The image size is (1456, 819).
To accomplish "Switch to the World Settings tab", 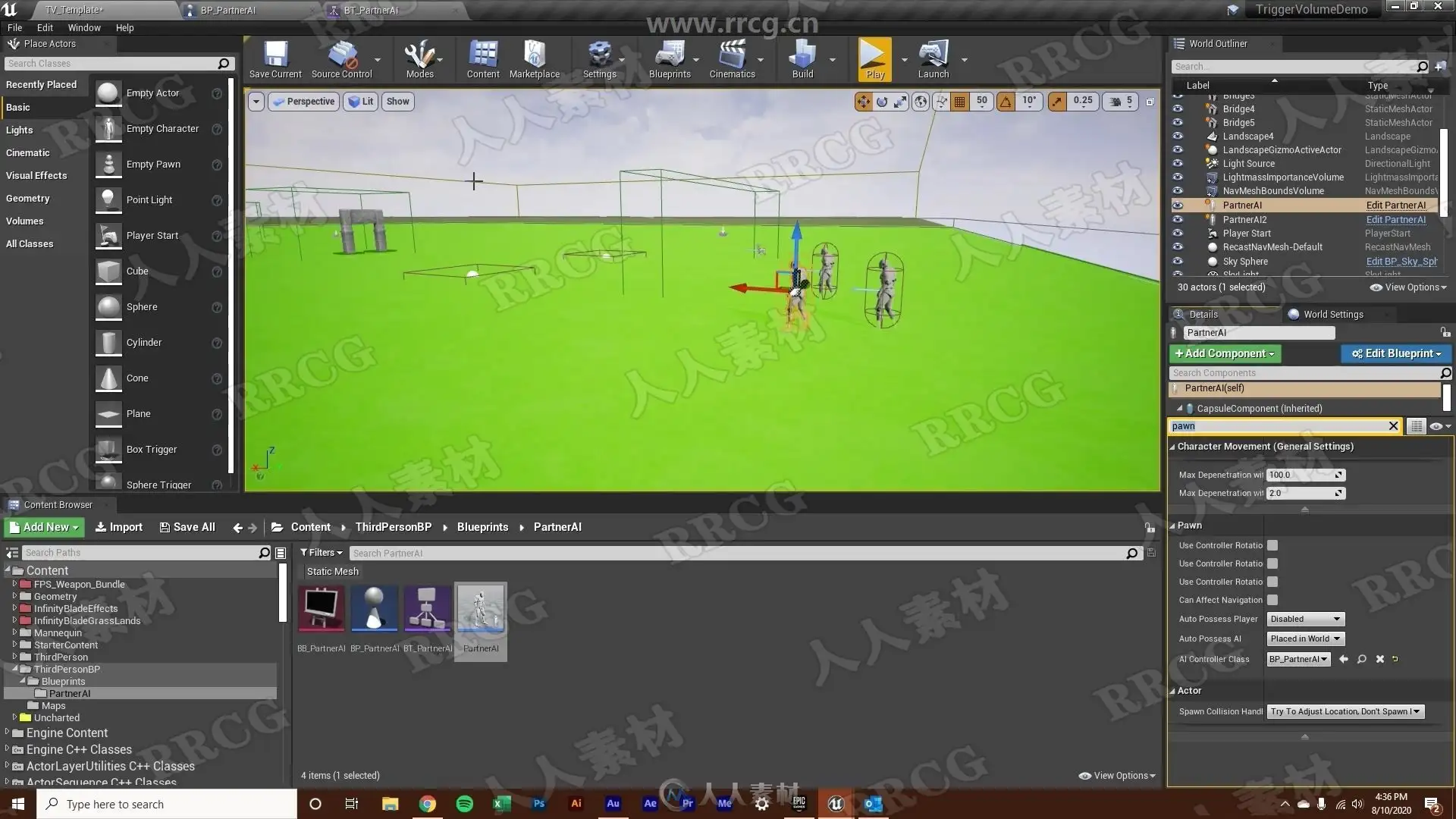I will point(1332,315).
